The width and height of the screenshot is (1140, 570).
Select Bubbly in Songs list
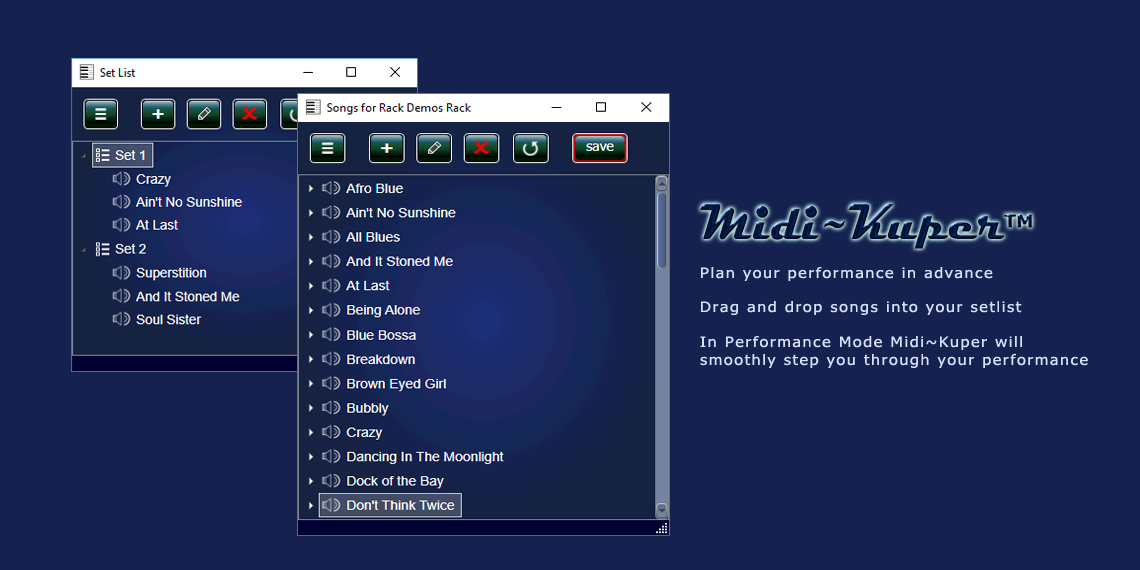367,408
